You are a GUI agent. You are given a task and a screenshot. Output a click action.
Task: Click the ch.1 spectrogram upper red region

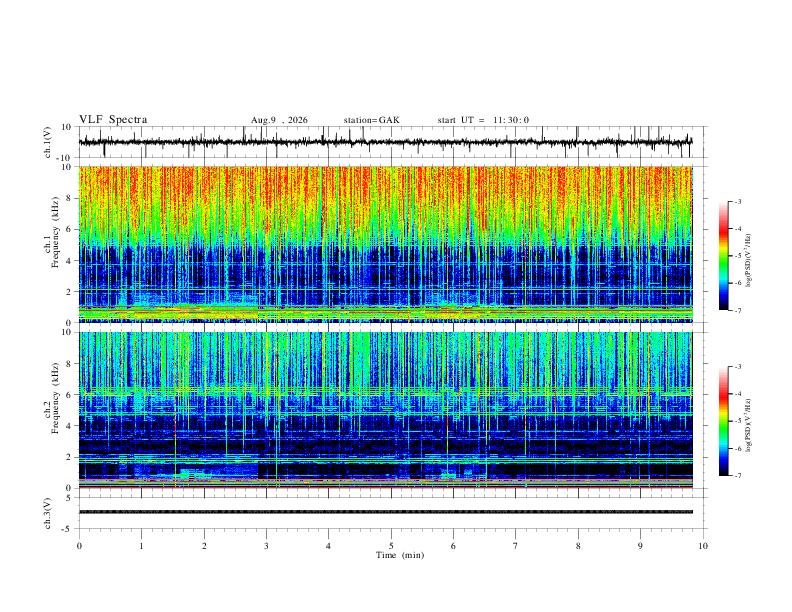point(385,199)
